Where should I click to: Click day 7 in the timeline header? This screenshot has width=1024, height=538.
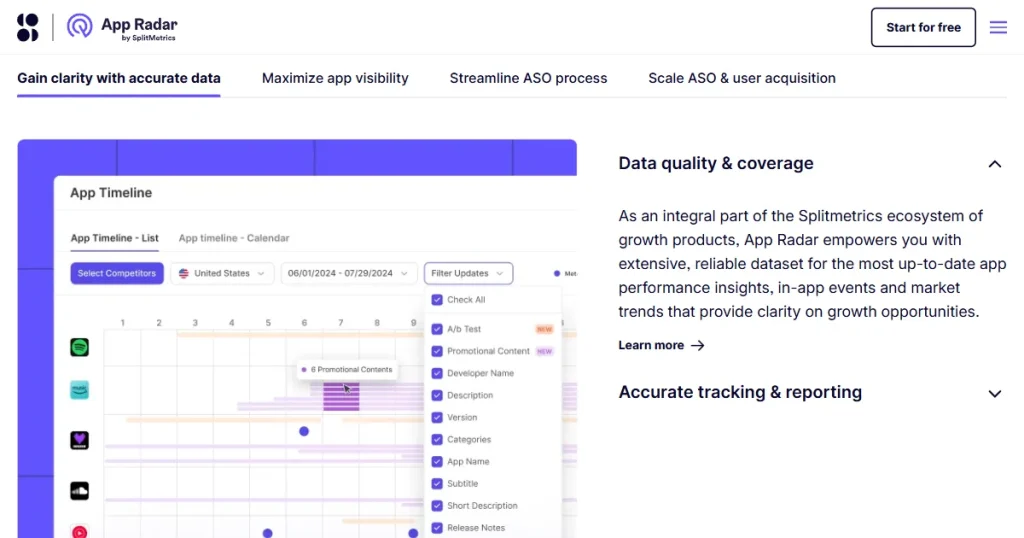[341, 323]
